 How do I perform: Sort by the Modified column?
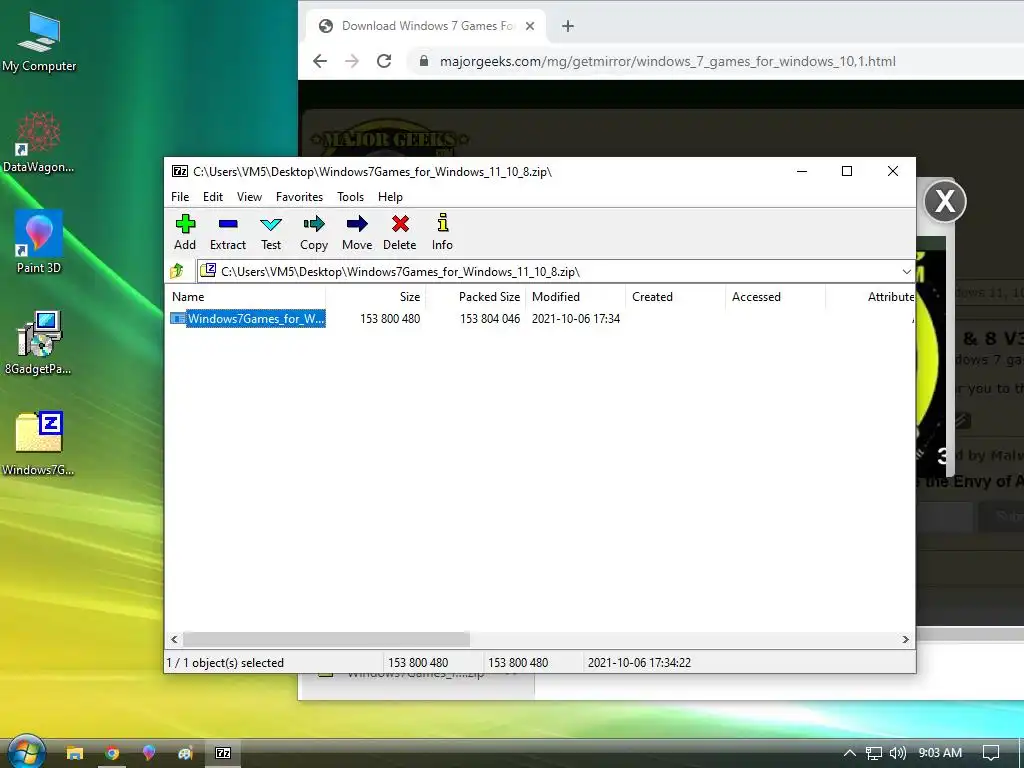coord(576,296)
